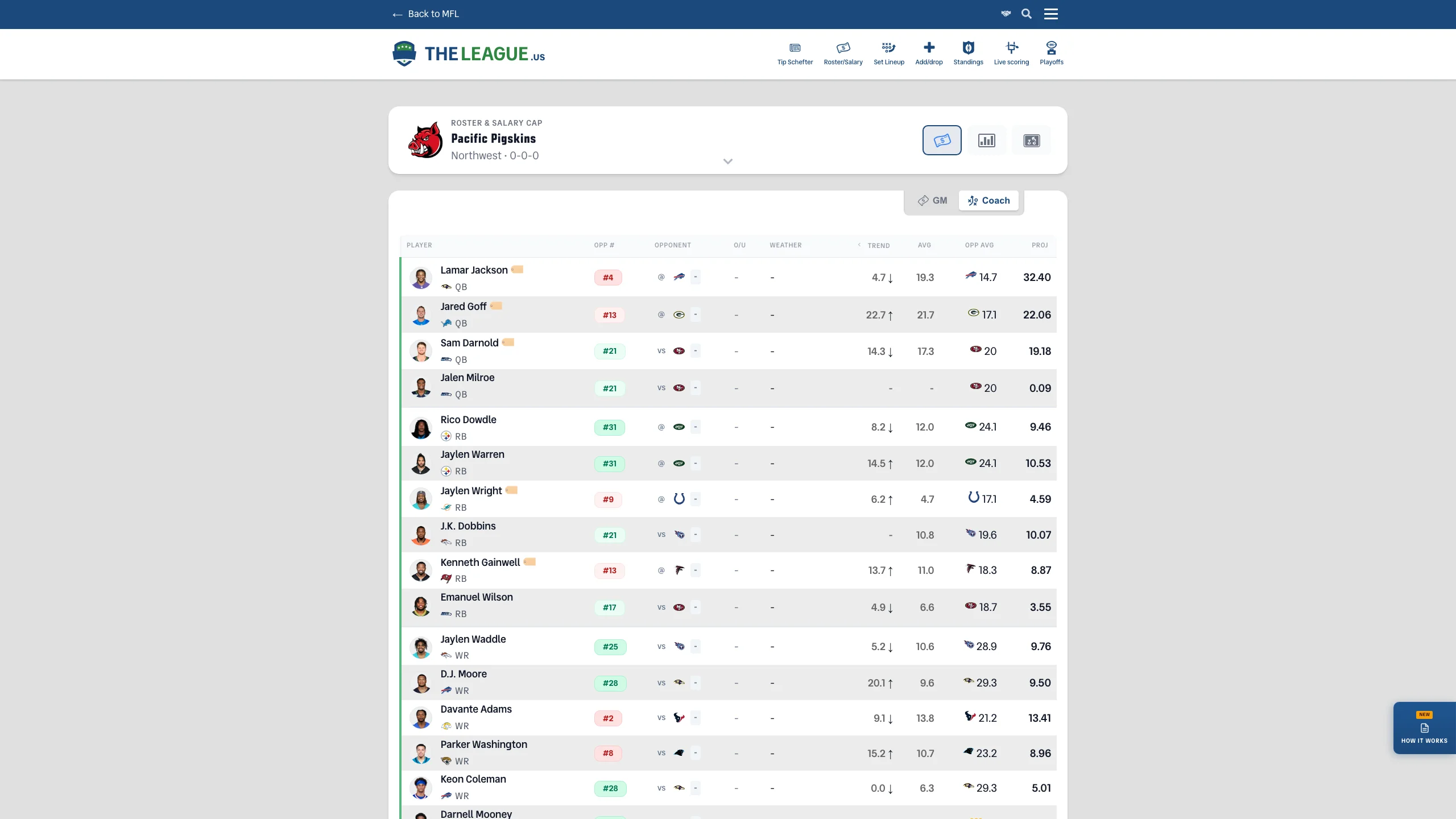This screenshot has width=1456, height=819.
Task: Click the tag icon beside Kenneth Gainwell
Action: point(530,562)
